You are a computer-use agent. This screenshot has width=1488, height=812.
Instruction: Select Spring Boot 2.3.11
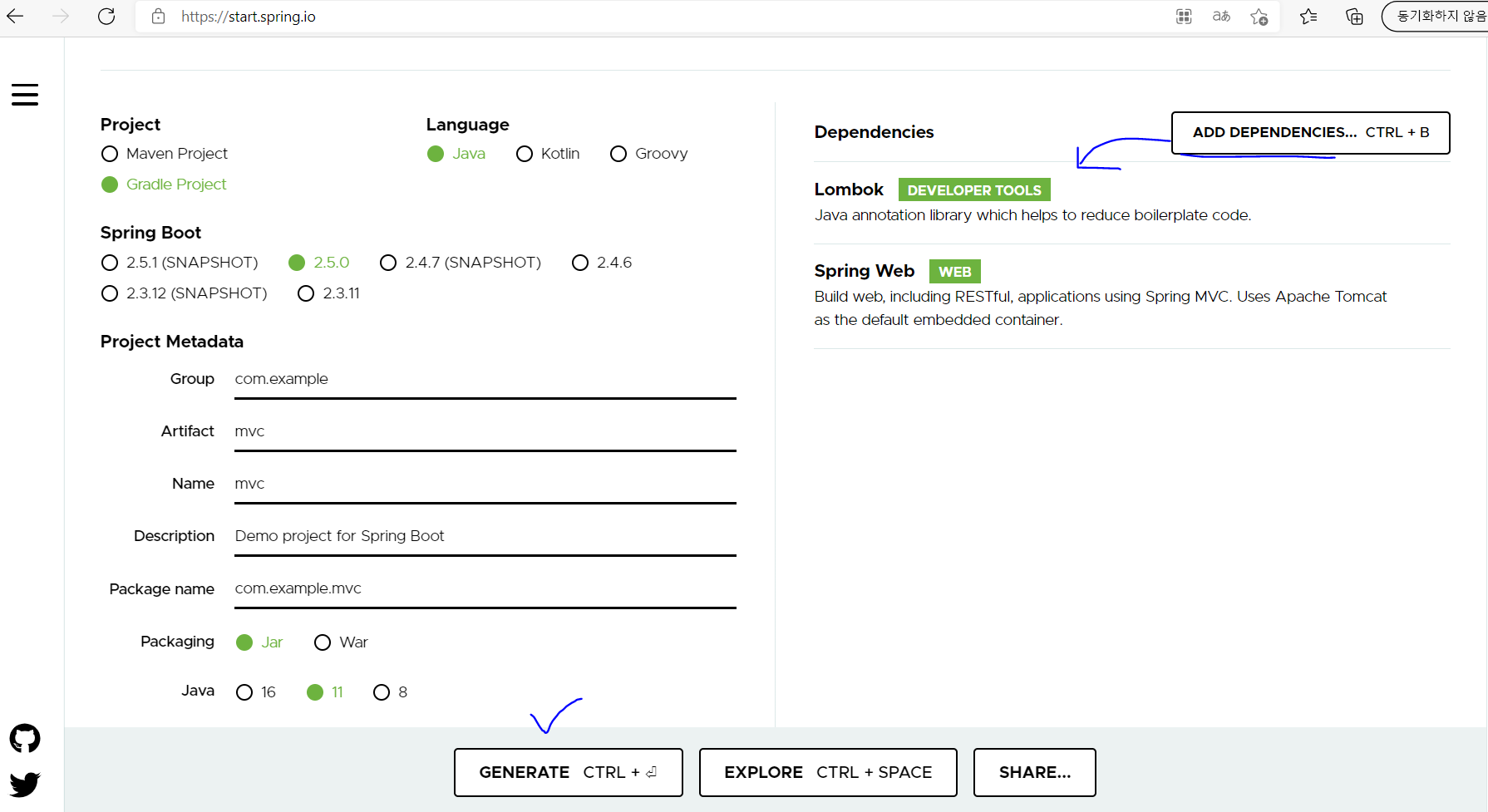[x=329, y=293]
